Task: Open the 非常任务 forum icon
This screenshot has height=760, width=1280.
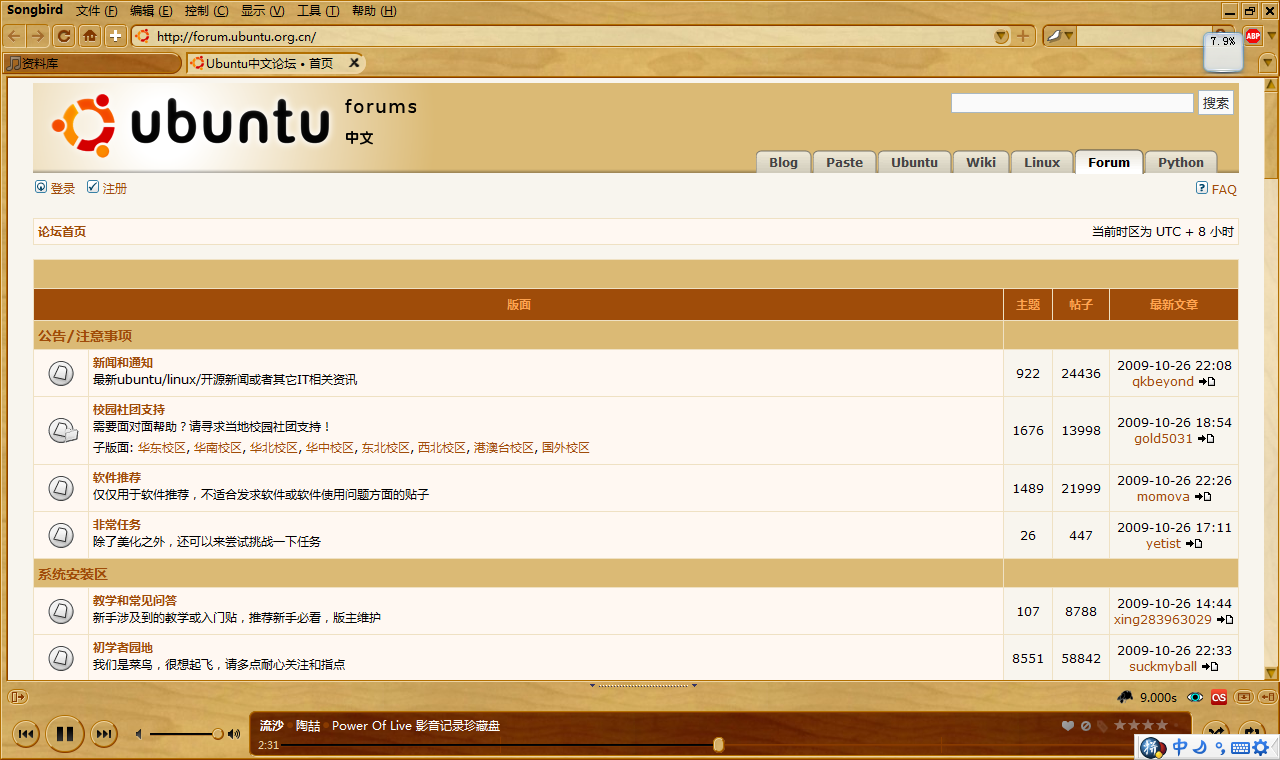Action: pyautogui.click(x=61, y=535)
